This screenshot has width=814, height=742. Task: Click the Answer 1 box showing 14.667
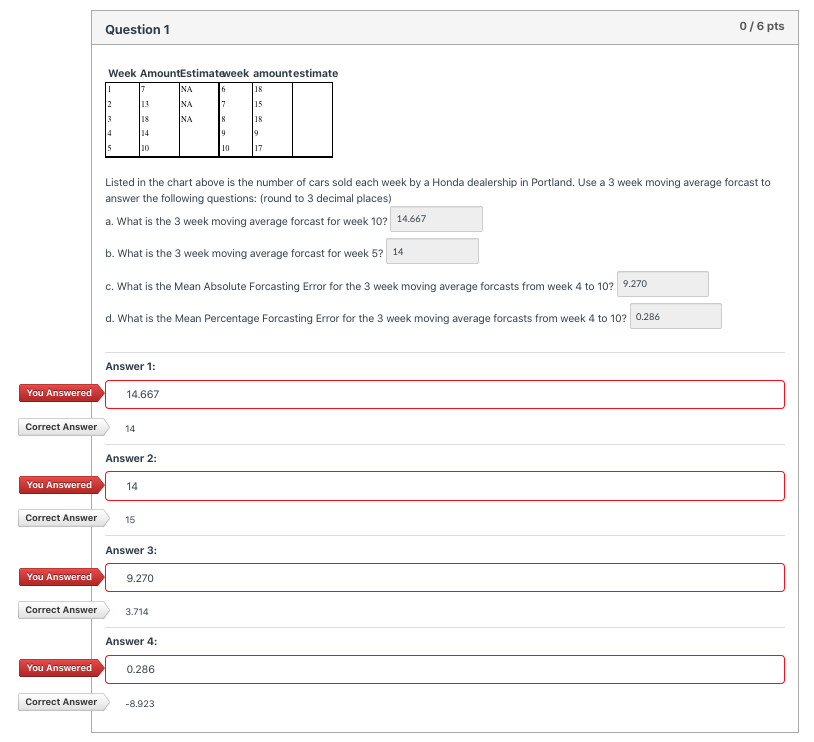[x=444, y=395]
